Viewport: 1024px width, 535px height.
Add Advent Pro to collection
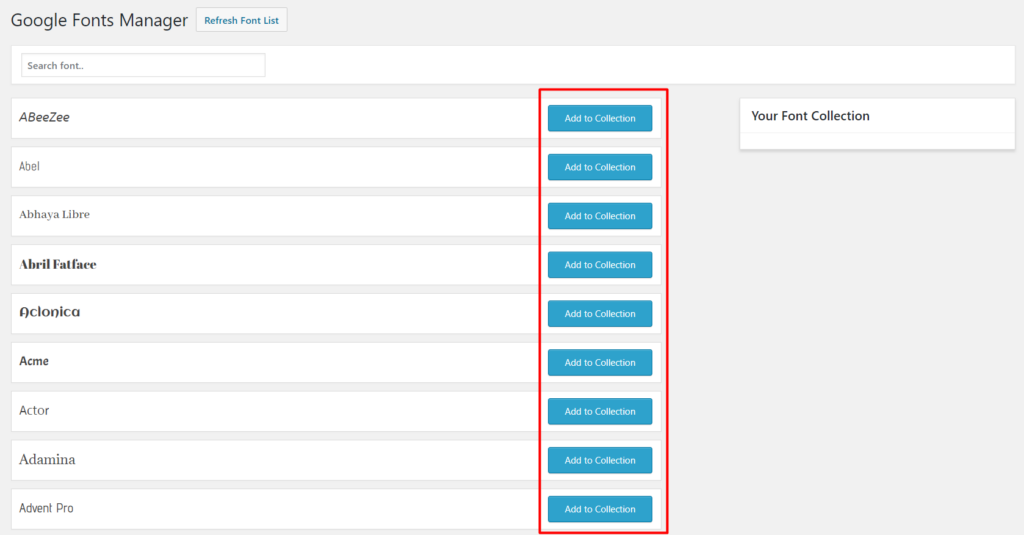(600, 509)
